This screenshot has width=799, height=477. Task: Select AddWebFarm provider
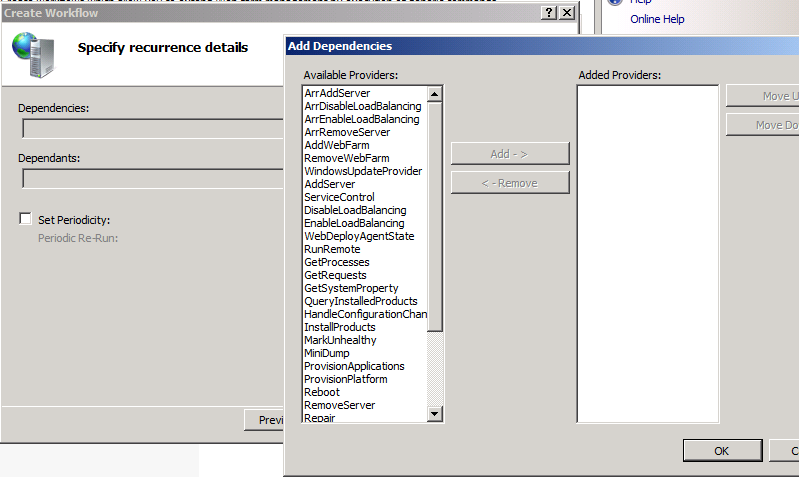[x=337, y=145]
